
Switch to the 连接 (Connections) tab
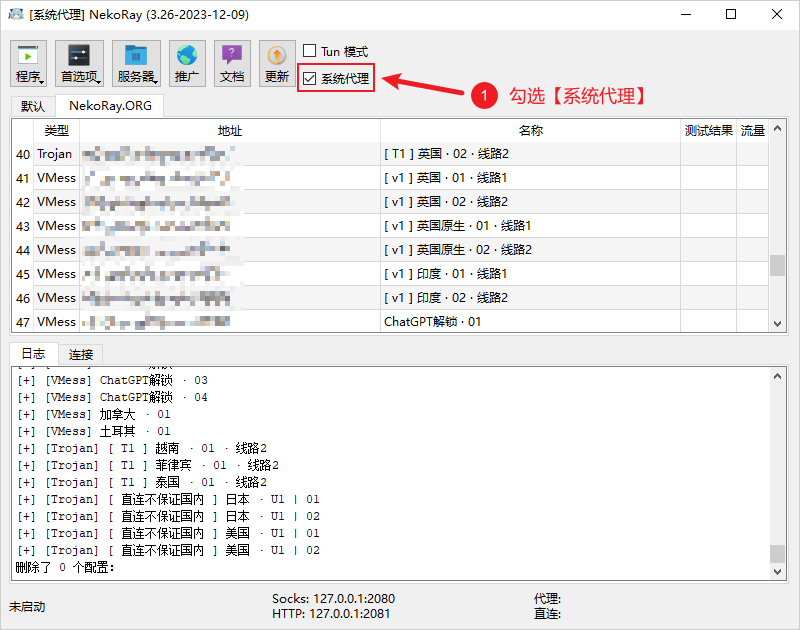pos(81,354)
